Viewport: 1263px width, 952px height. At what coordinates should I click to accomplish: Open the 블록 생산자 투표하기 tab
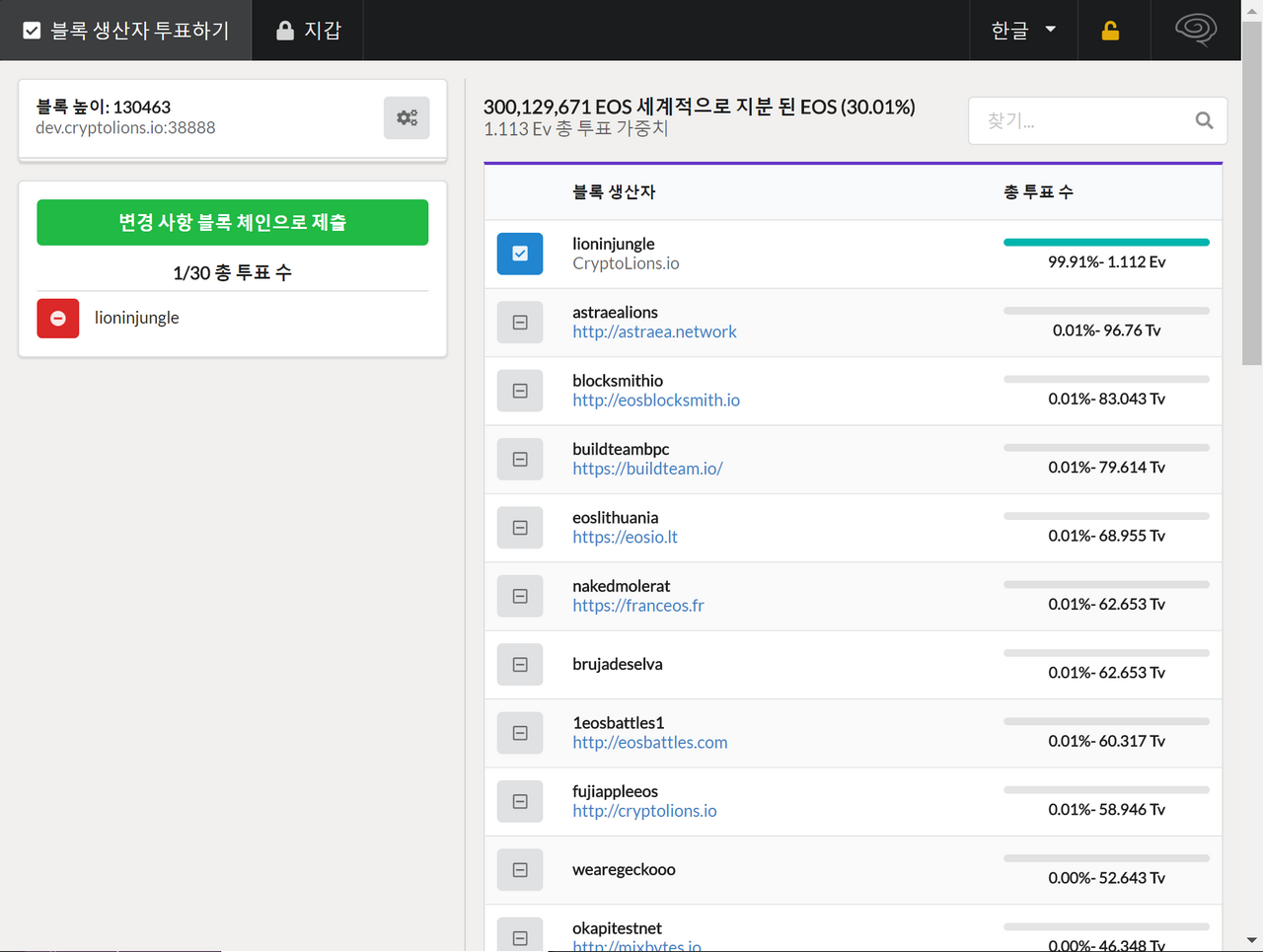click(x=126, y=31)
